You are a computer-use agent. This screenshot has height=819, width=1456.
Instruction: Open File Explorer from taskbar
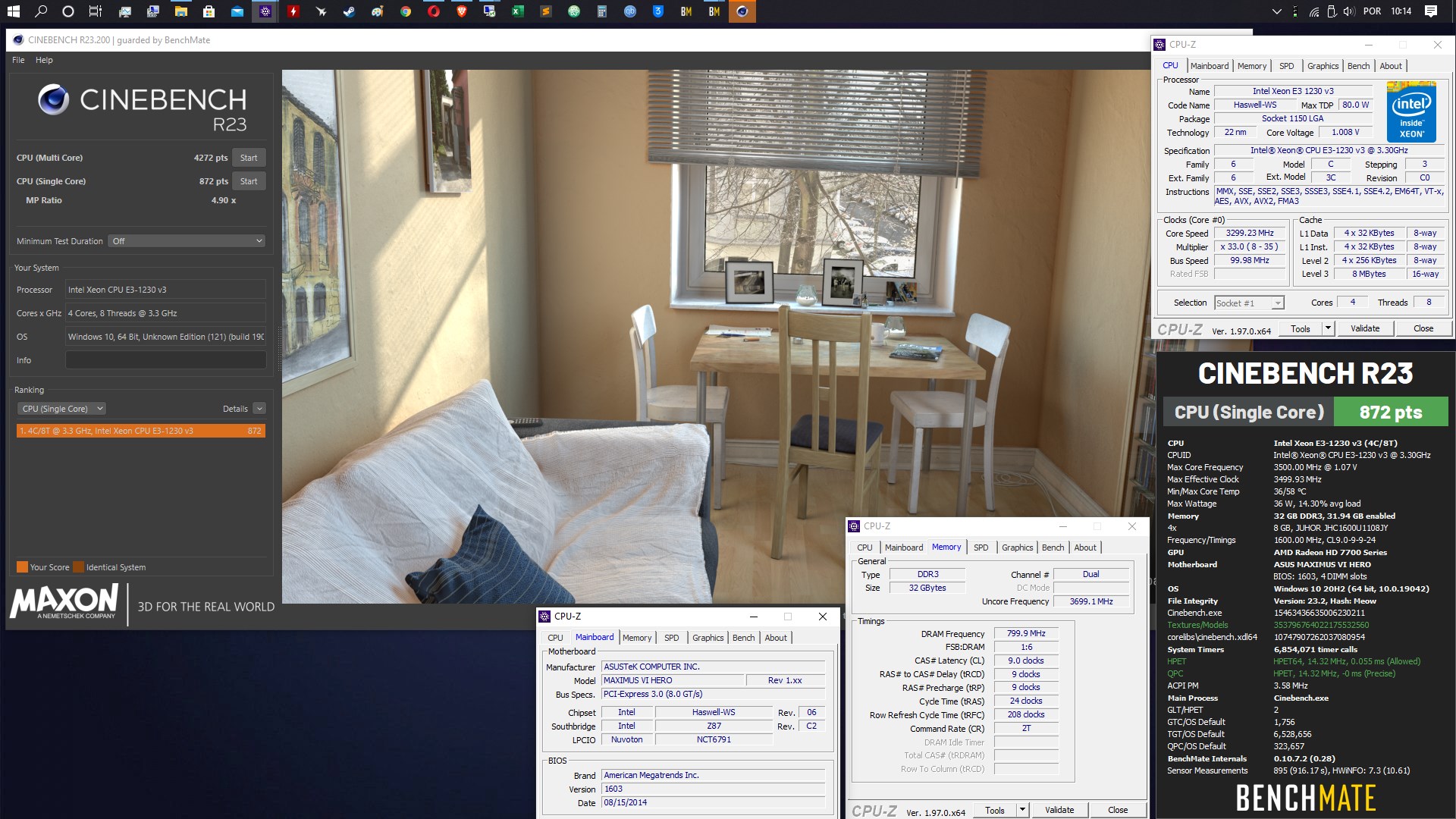click(181, 11)
